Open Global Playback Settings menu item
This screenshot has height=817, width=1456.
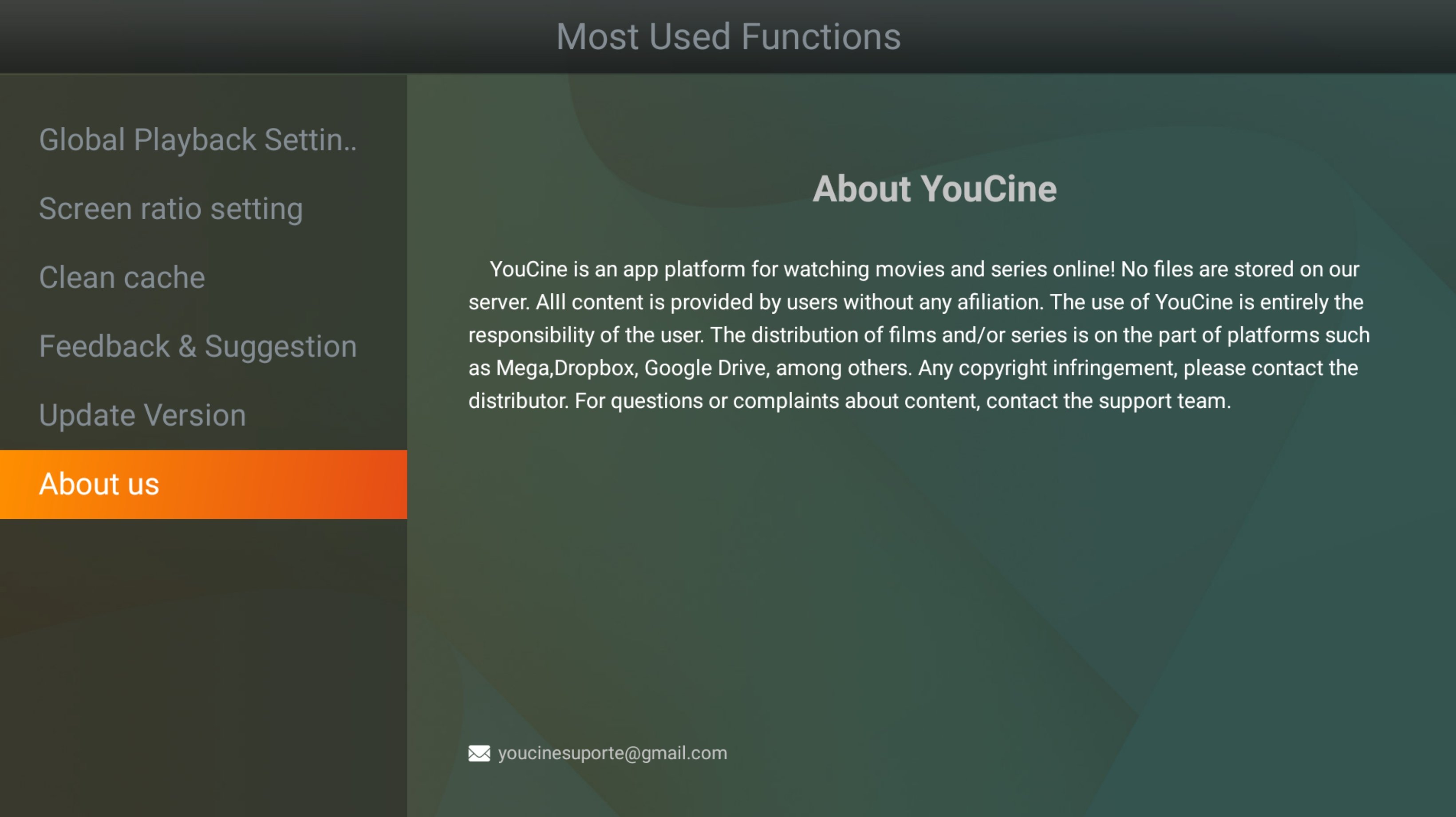204,140
